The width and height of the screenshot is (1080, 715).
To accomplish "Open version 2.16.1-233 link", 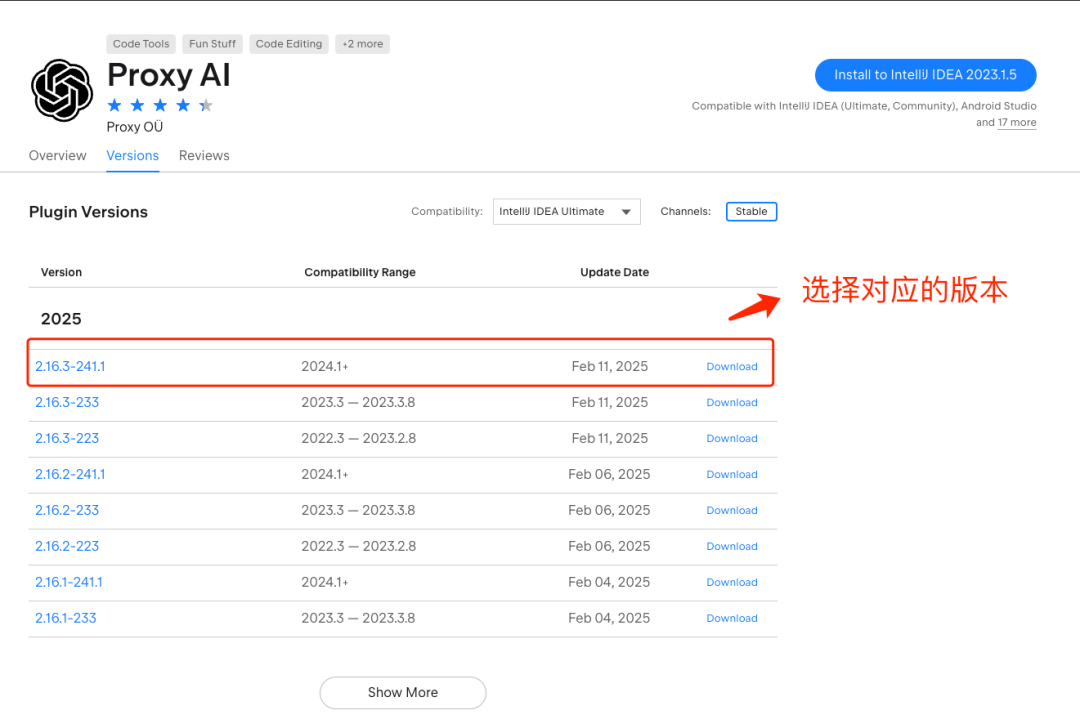I will tap(65, 618).
